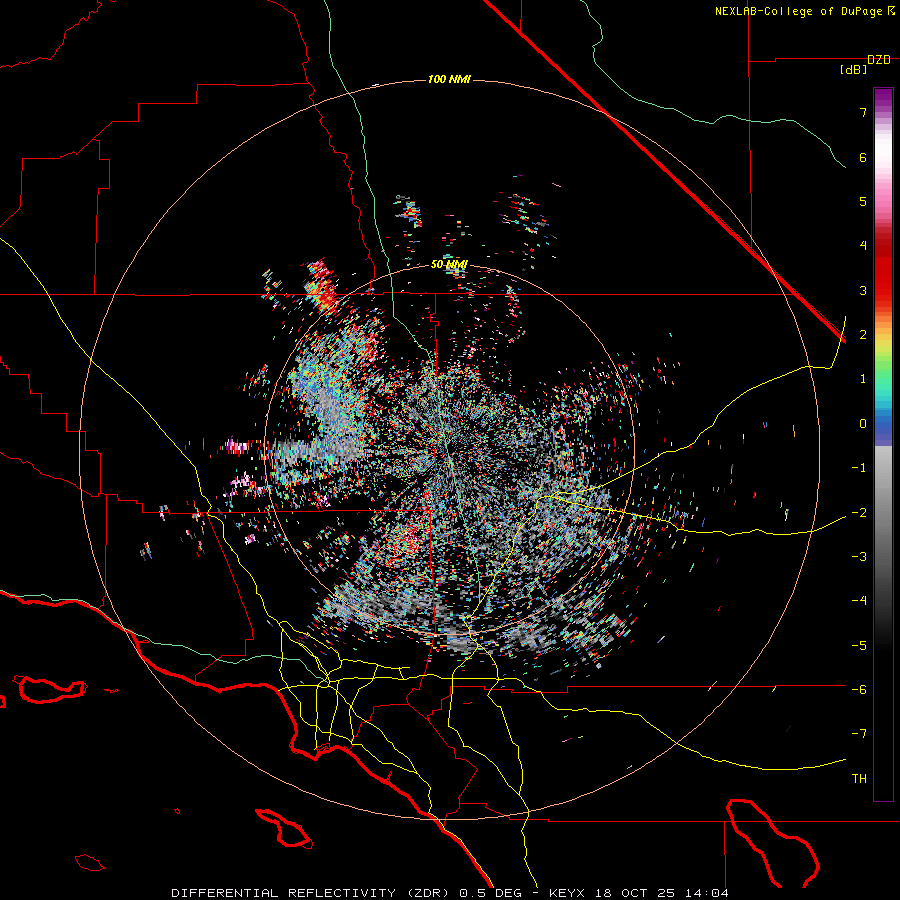Click the 0 value on color scale
This screenshot has width=900, height=900.
click(863, 424)
